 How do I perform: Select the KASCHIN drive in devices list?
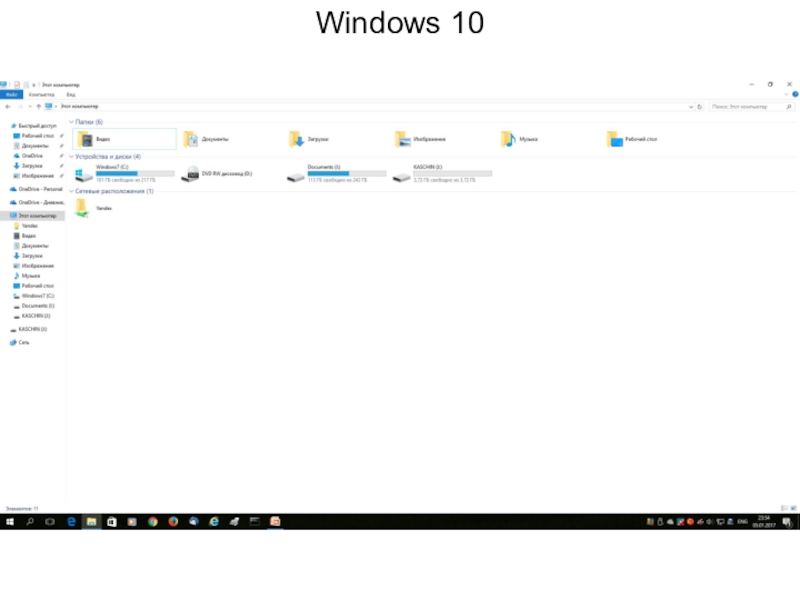click(x=442, y=173)
